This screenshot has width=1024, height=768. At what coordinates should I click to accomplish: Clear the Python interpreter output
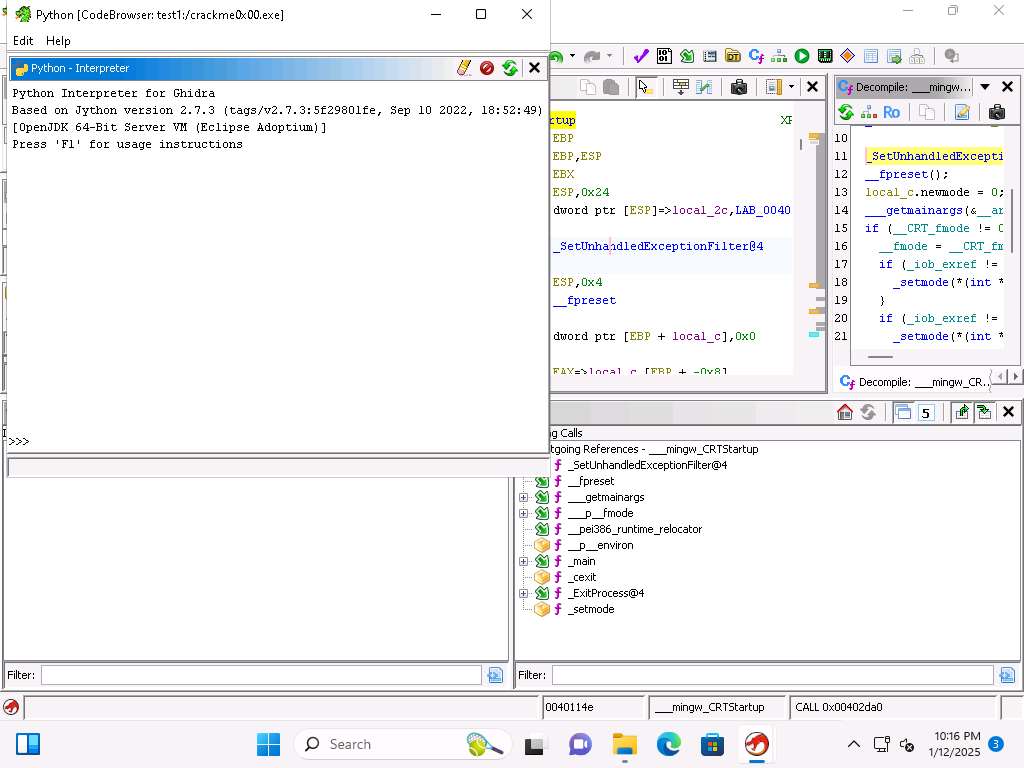coord(463,68)
